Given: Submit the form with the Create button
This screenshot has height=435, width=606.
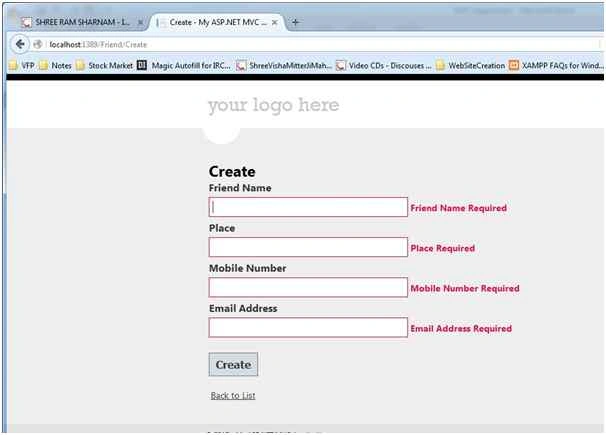Looking at the screenshot, I should click(x=233, y=364).
